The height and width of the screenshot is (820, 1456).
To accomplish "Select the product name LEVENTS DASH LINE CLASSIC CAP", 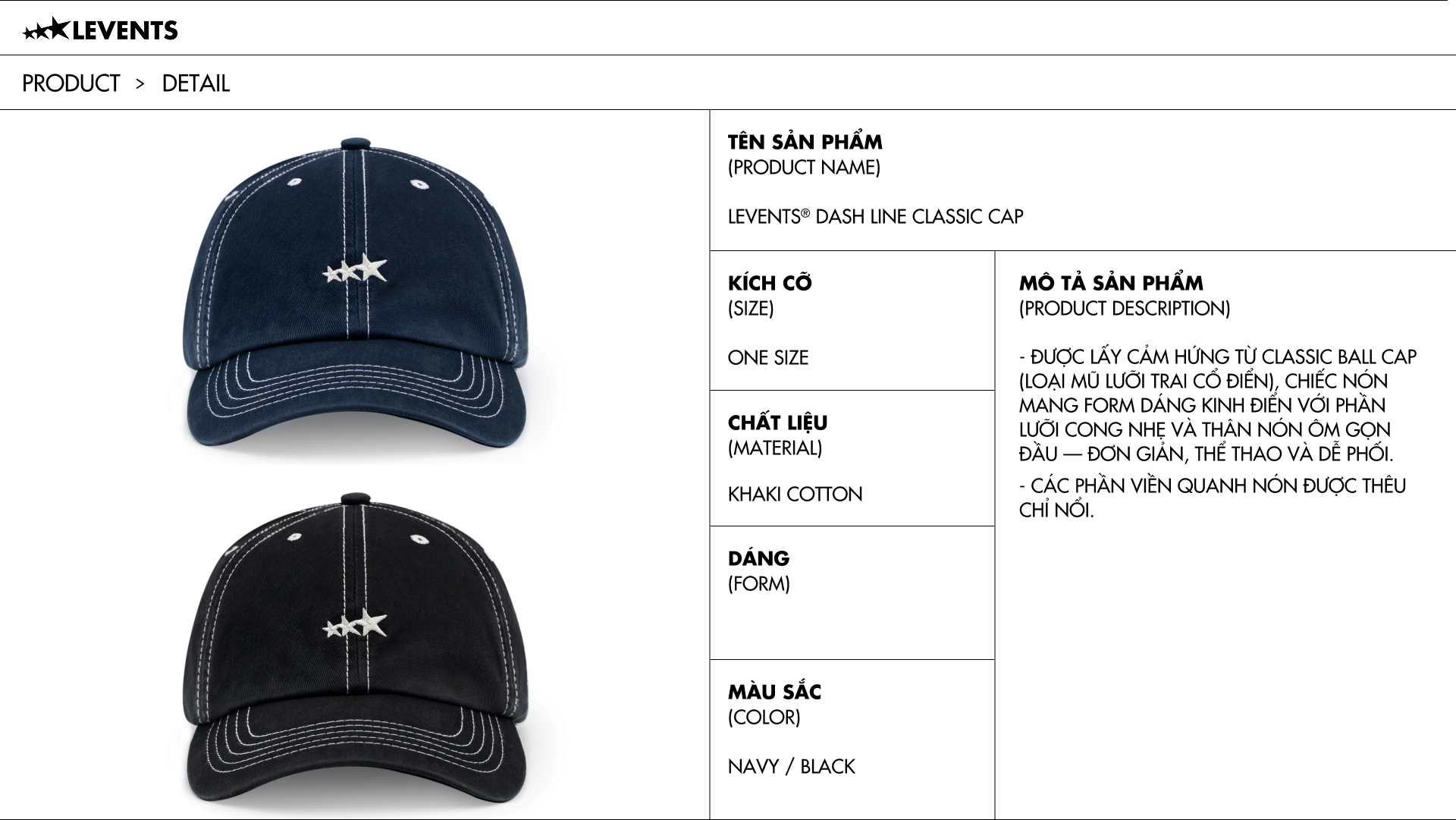I will [x=876, y=217].
